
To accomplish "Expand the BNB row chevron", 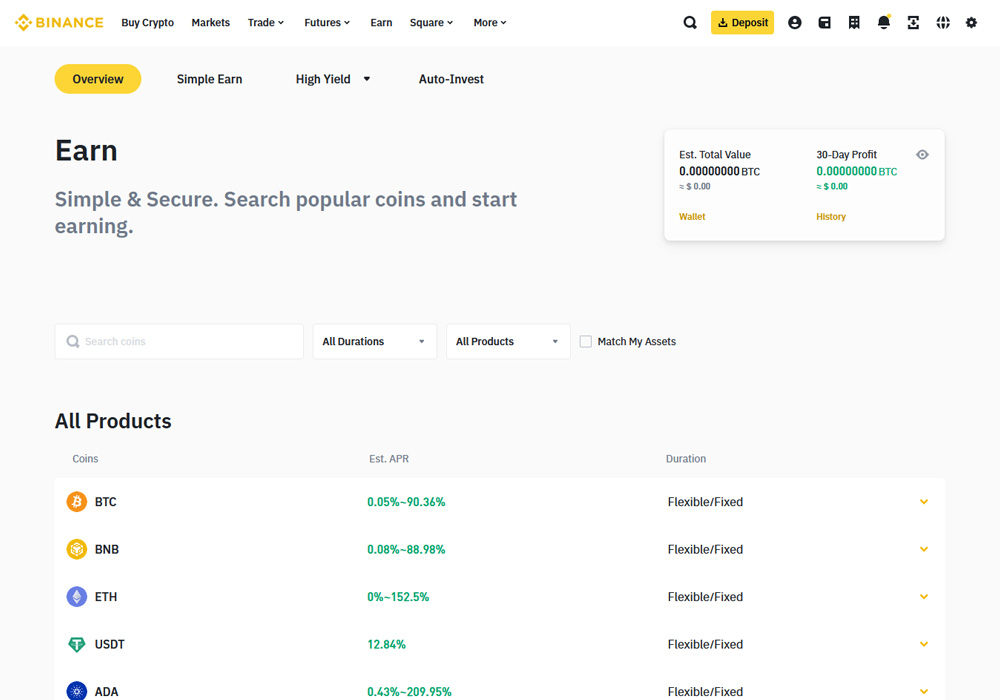I will tap(923, 549).
